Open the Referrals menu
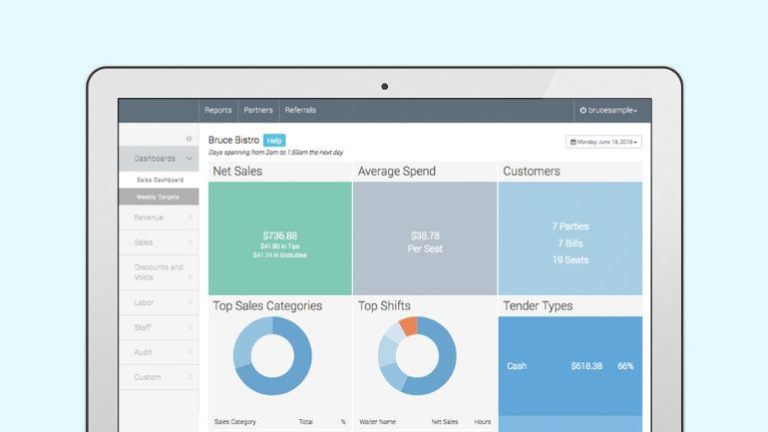 [x=301, y=110]
